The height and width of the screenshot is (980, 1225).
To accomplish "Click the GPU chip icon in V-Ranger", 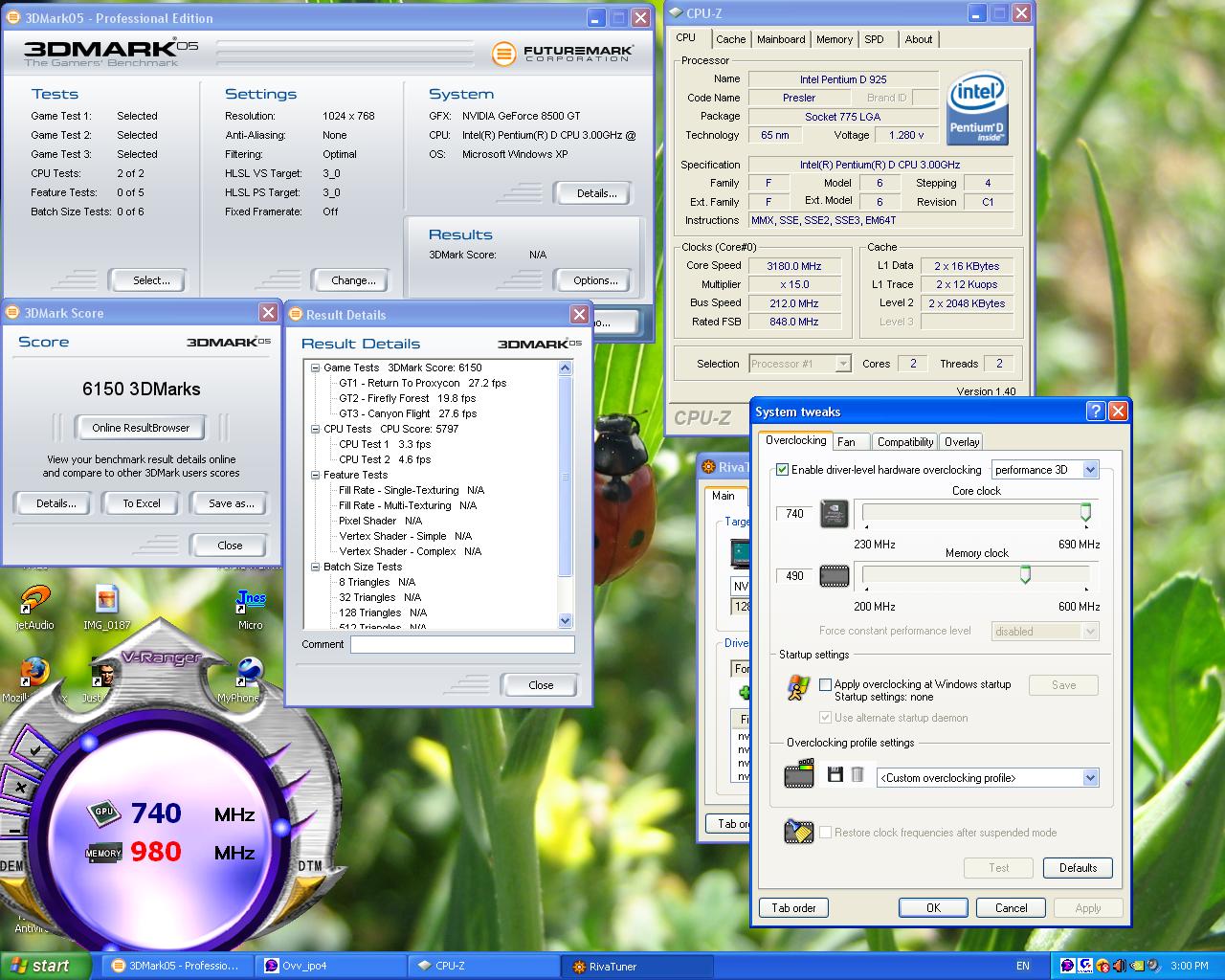I will [x=104, y=813].
